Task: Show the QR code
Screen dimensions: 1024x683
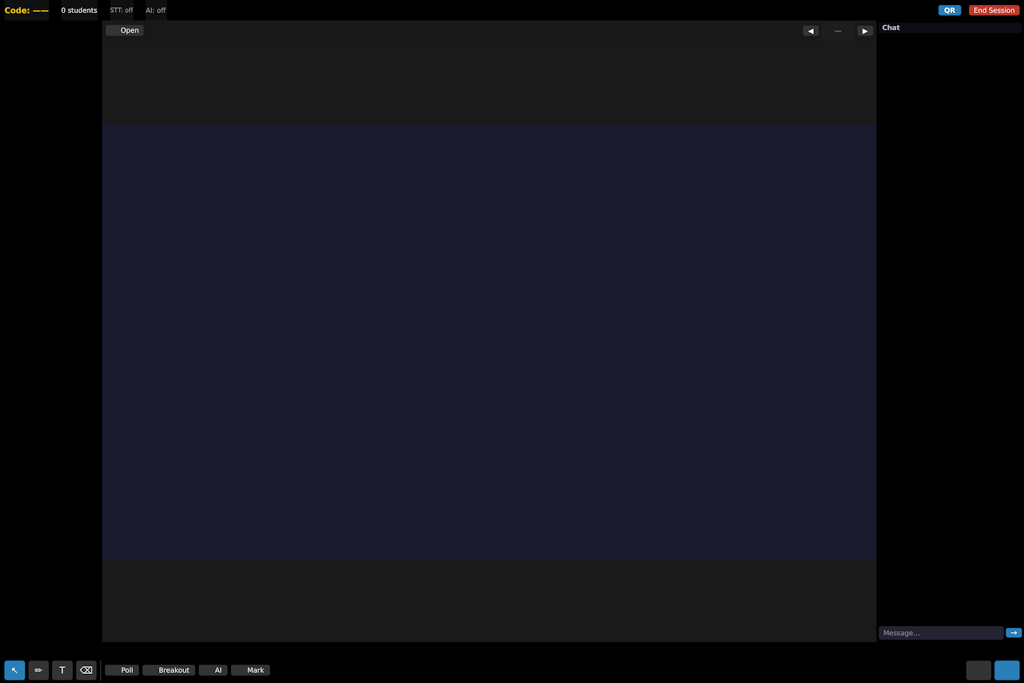Action: 950,10
